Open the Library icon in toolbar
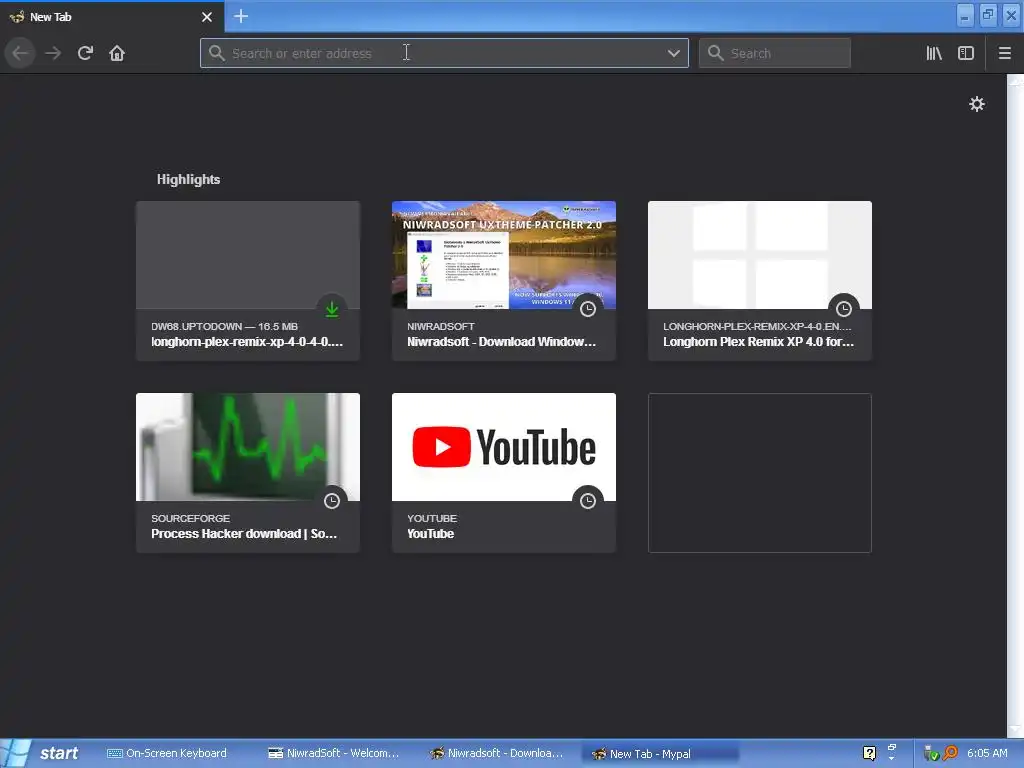The width and height of the screenshot is (1024, 768). 934,53
